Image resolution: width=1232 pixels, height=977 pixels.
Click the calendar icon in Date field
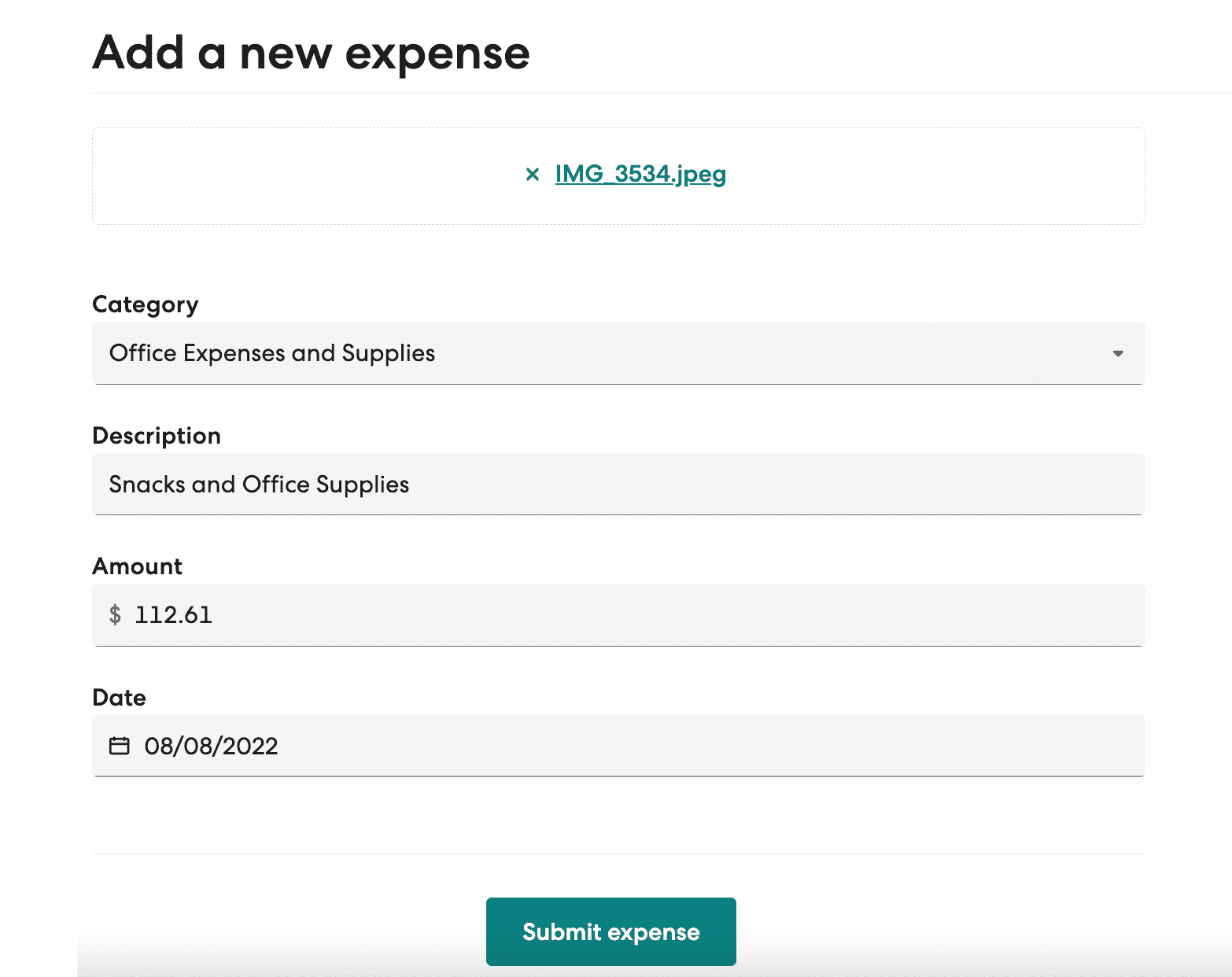[119, 746]
